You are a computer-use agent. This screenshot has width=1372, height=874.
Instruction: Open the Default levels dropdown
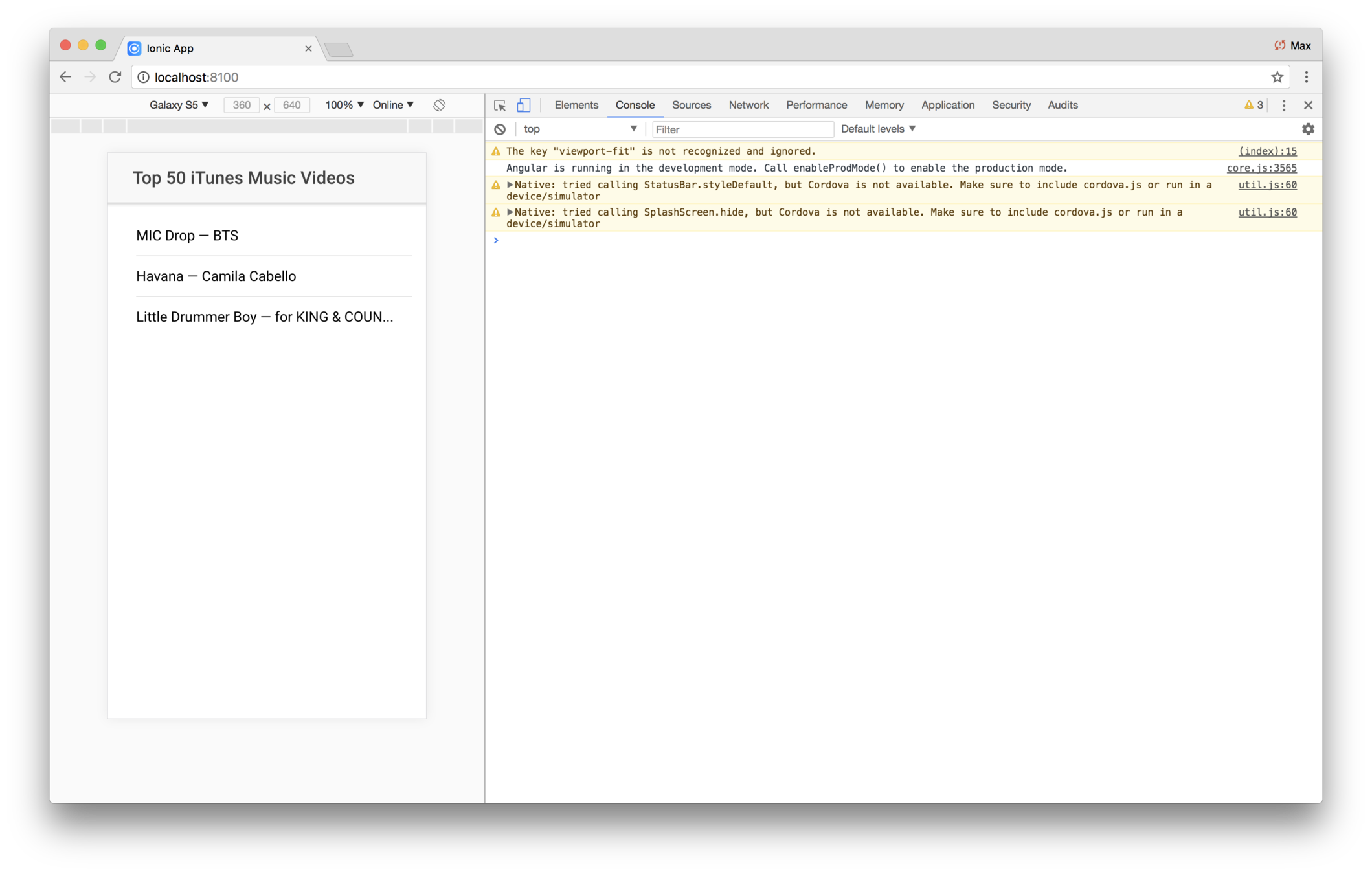tap(878, 129)
